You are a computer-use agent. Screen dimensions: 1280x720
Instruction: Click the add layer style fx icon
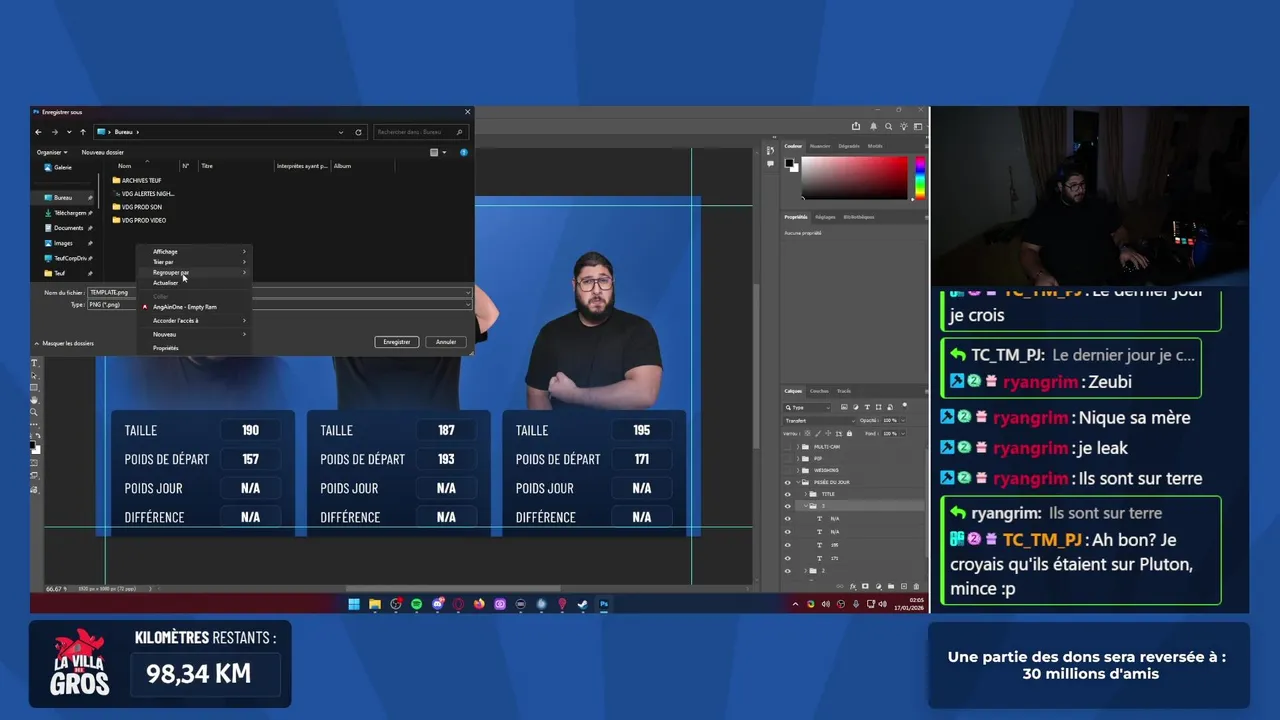tap(853, 586)
